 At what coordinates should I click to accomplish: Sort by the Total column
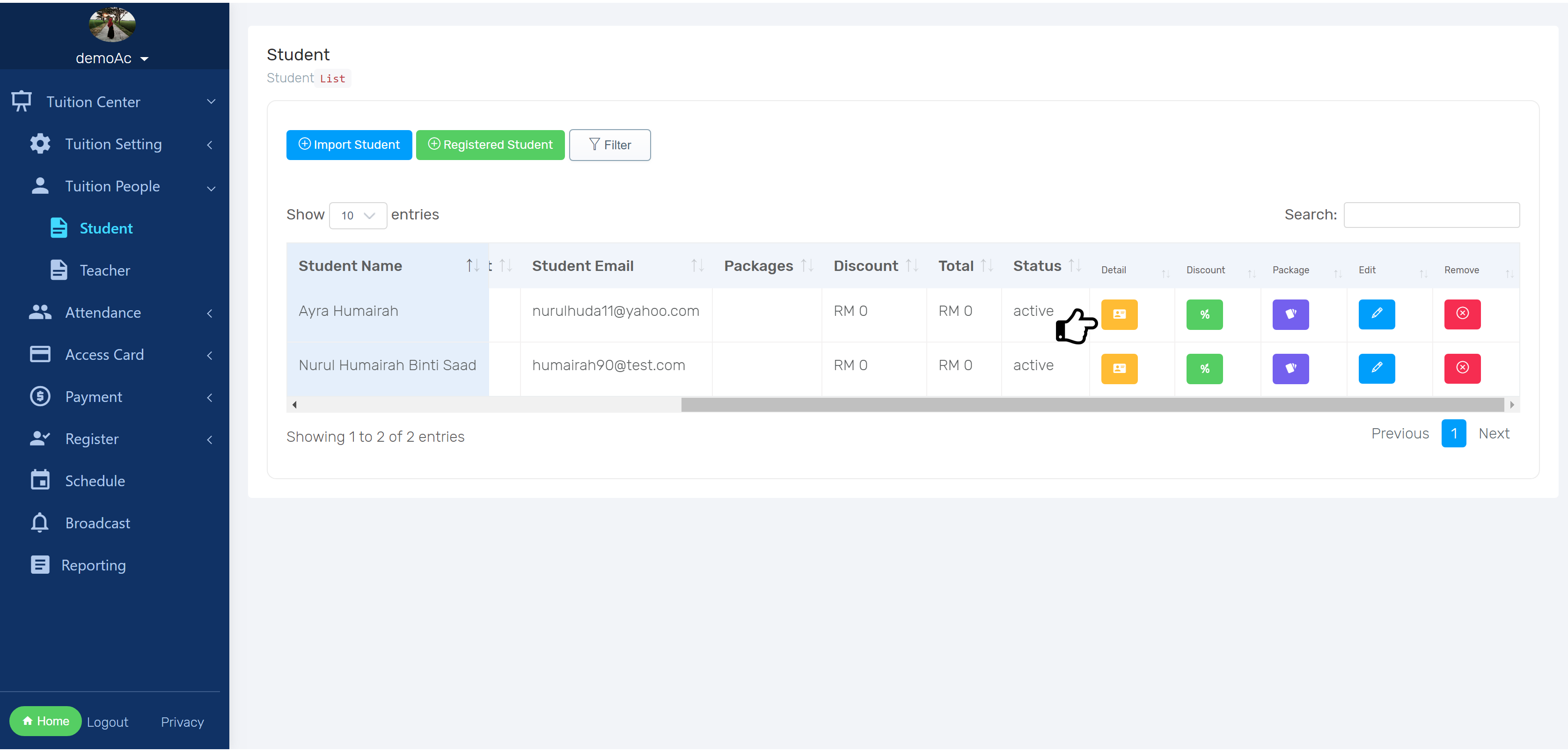[964, 266]
